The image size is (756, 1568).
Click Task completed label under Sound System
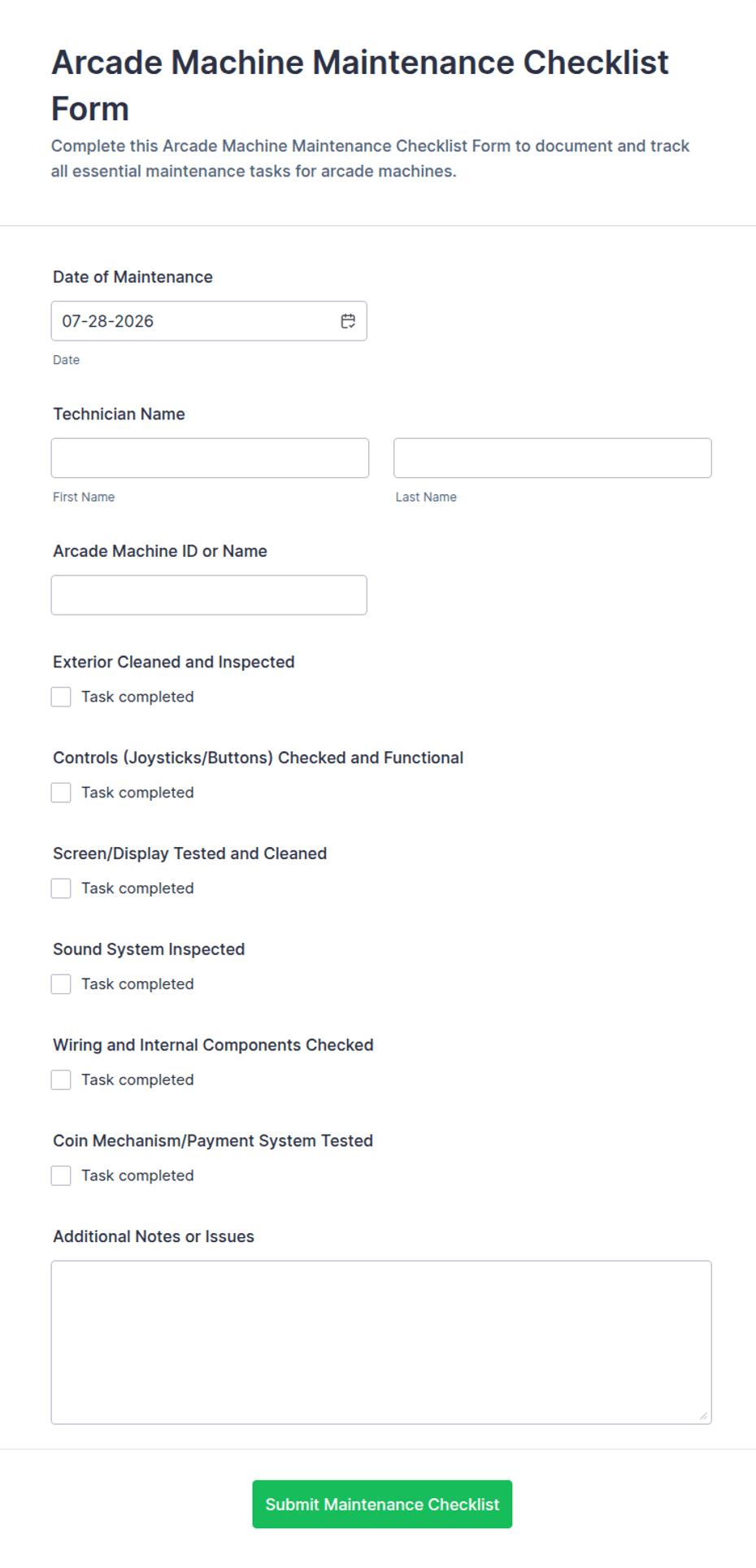click(x=137, y=984)
